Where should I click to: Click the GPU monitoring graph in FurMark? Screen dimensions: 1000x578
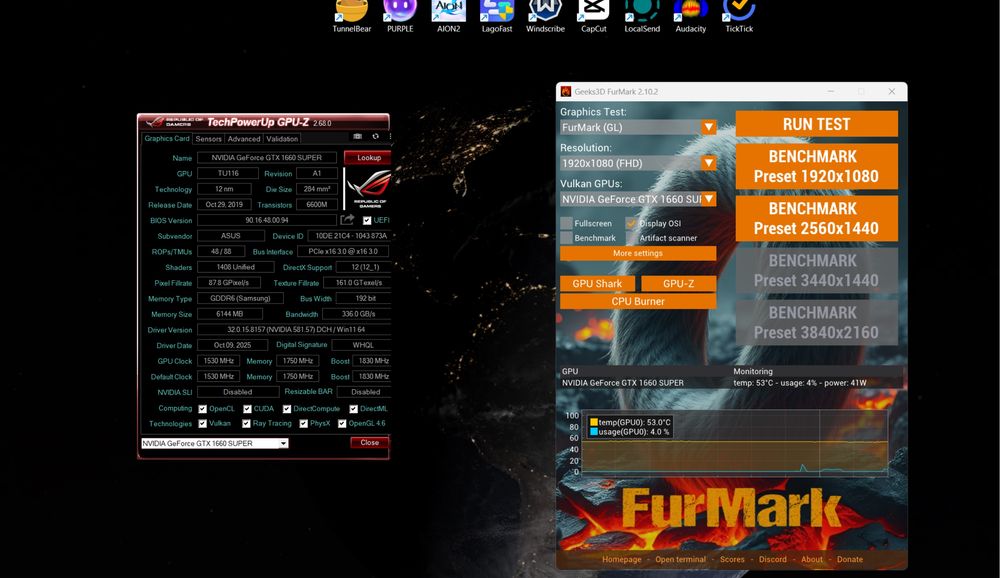pyautogui.click(x=735, y=443)
